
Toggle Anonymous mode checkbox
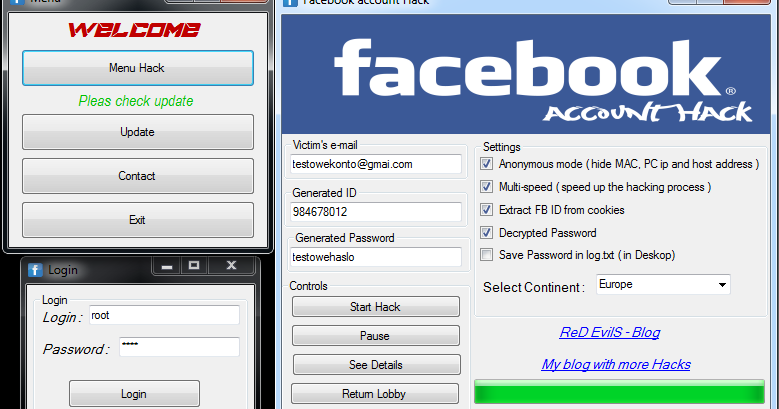pyautogui.click(x=486, y=164)
